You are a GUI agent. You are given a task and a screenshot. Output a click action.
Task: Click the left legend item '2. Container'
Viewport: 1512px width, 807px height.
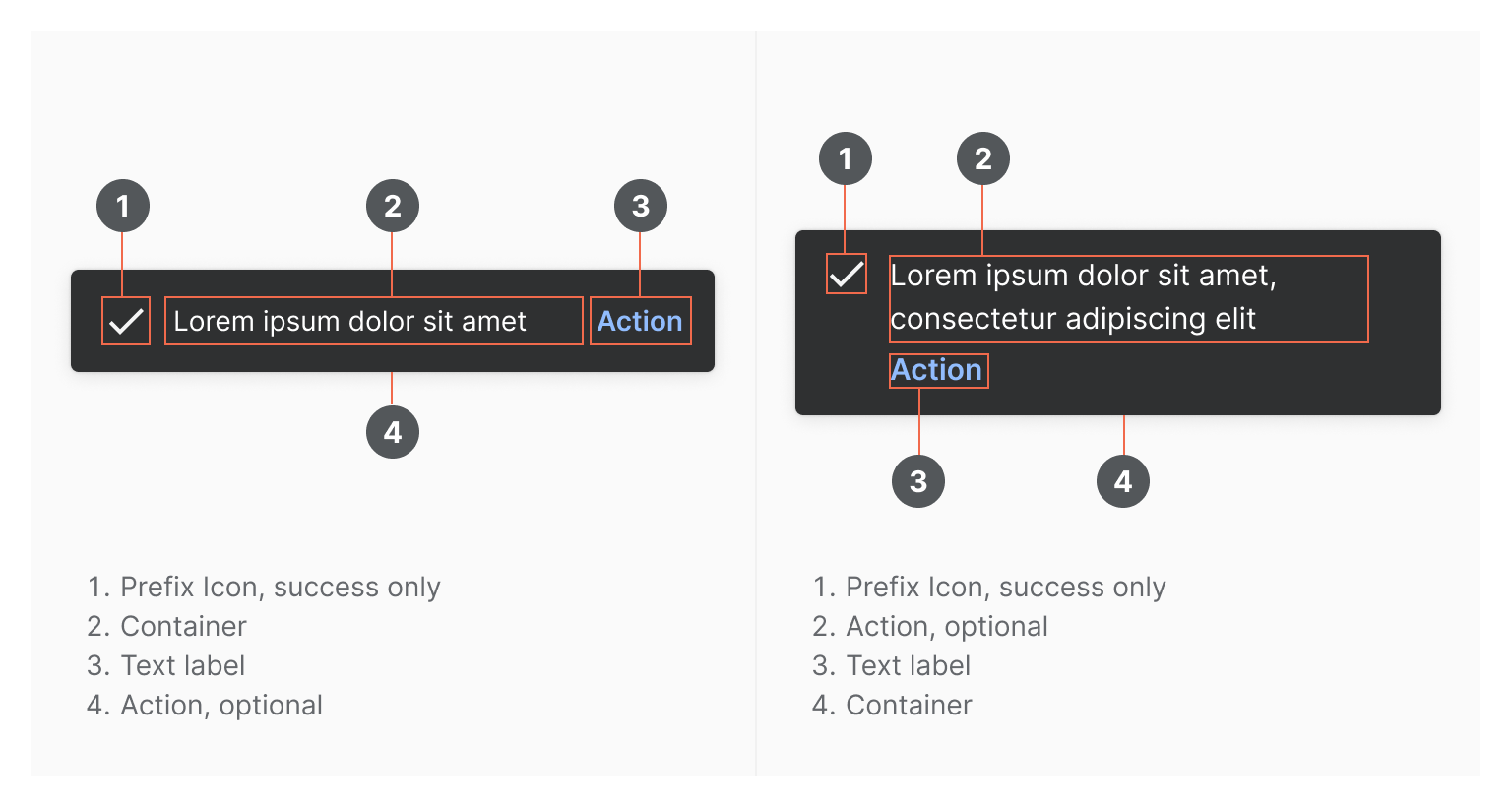(x=167, y=626)
